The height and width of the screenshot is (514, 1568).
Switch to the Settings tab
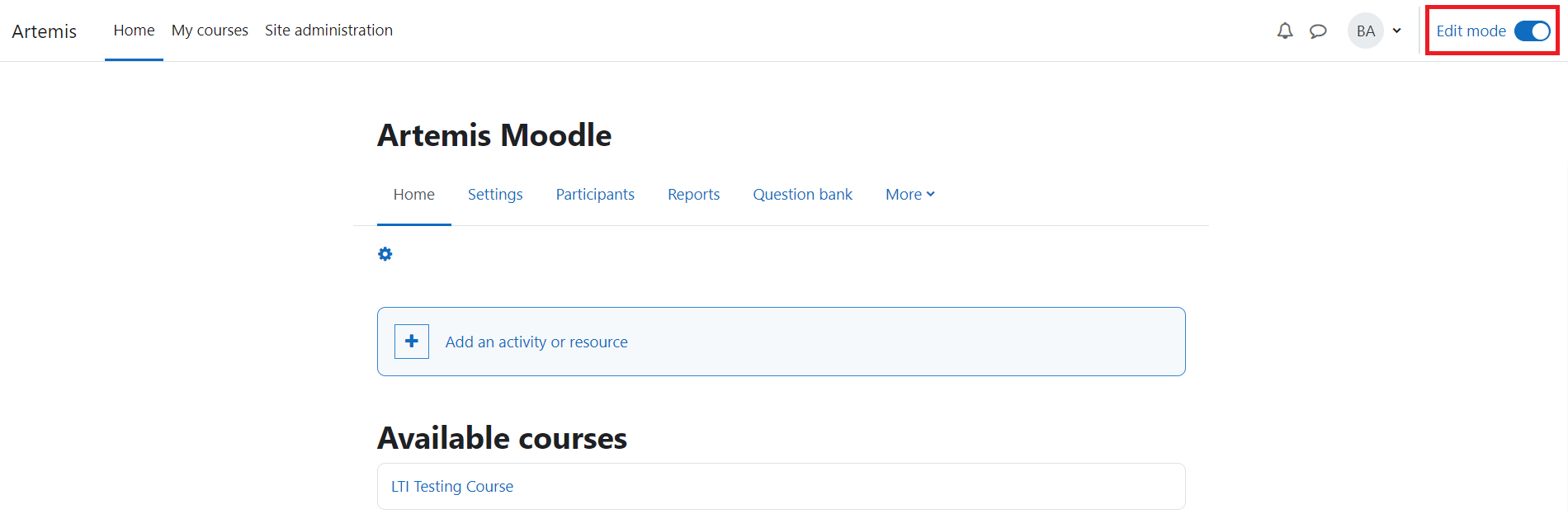click(494, 194)
